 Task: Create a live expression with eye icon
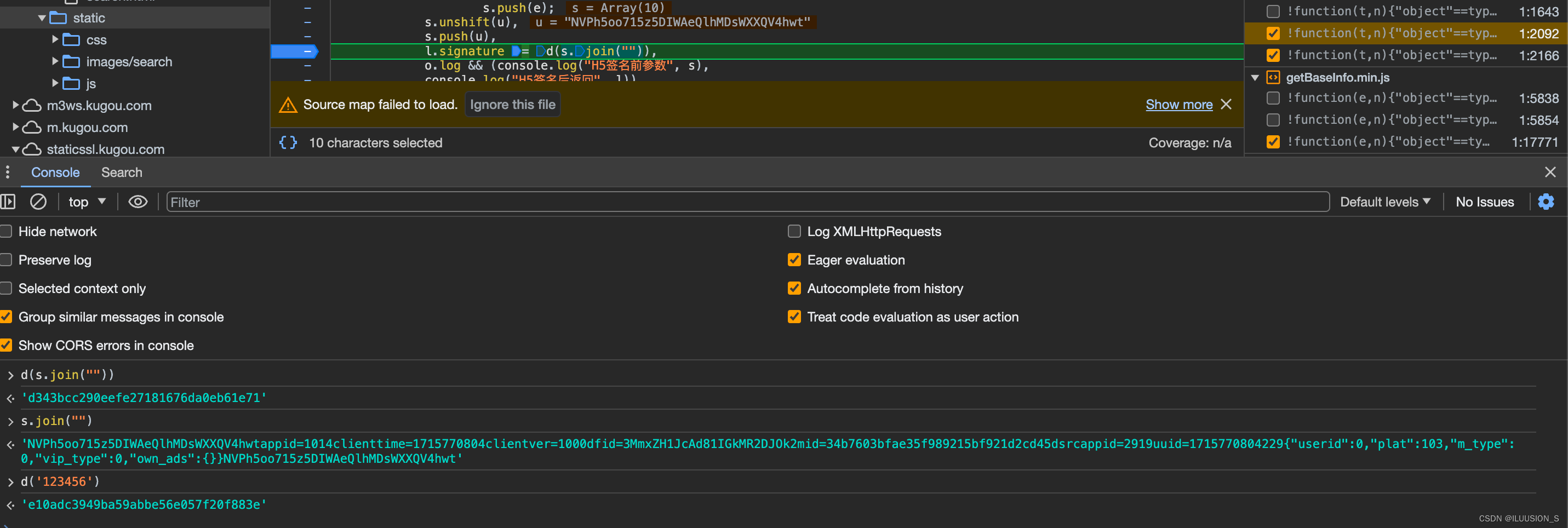coord(138,202)
